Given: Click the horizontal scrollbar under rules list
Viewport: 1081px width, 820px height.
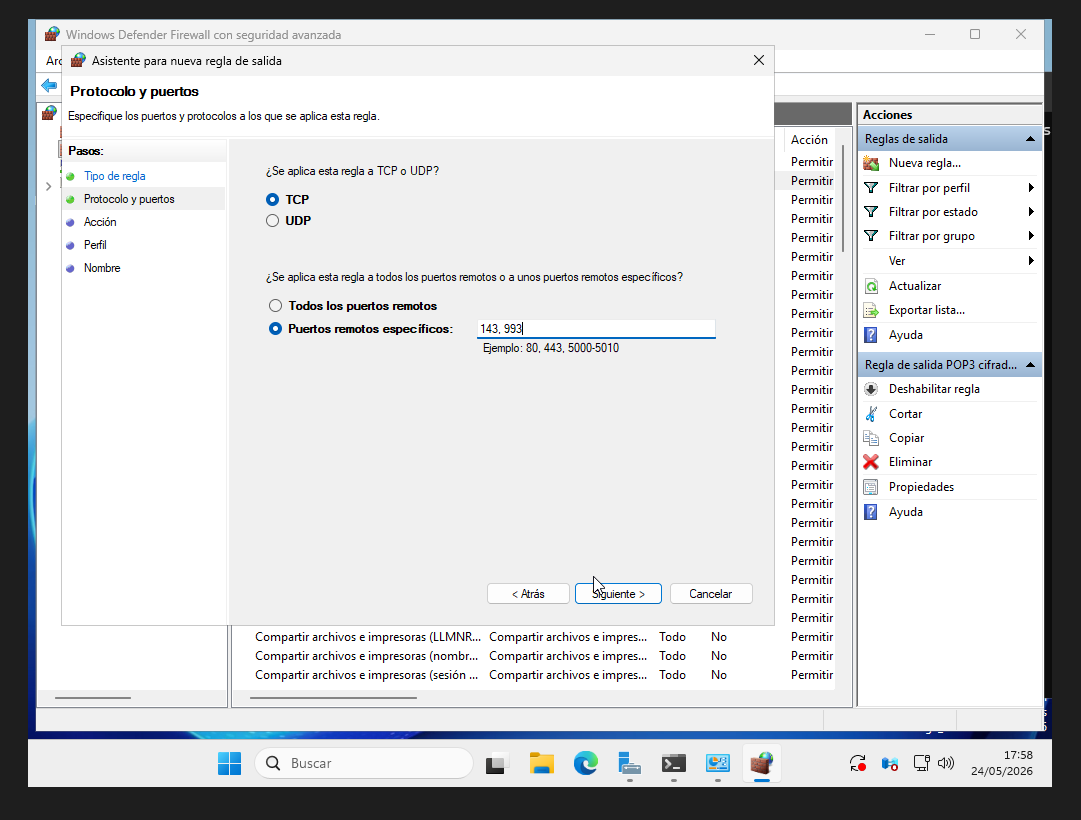Looking at the screenshot, I should [333, 698].
